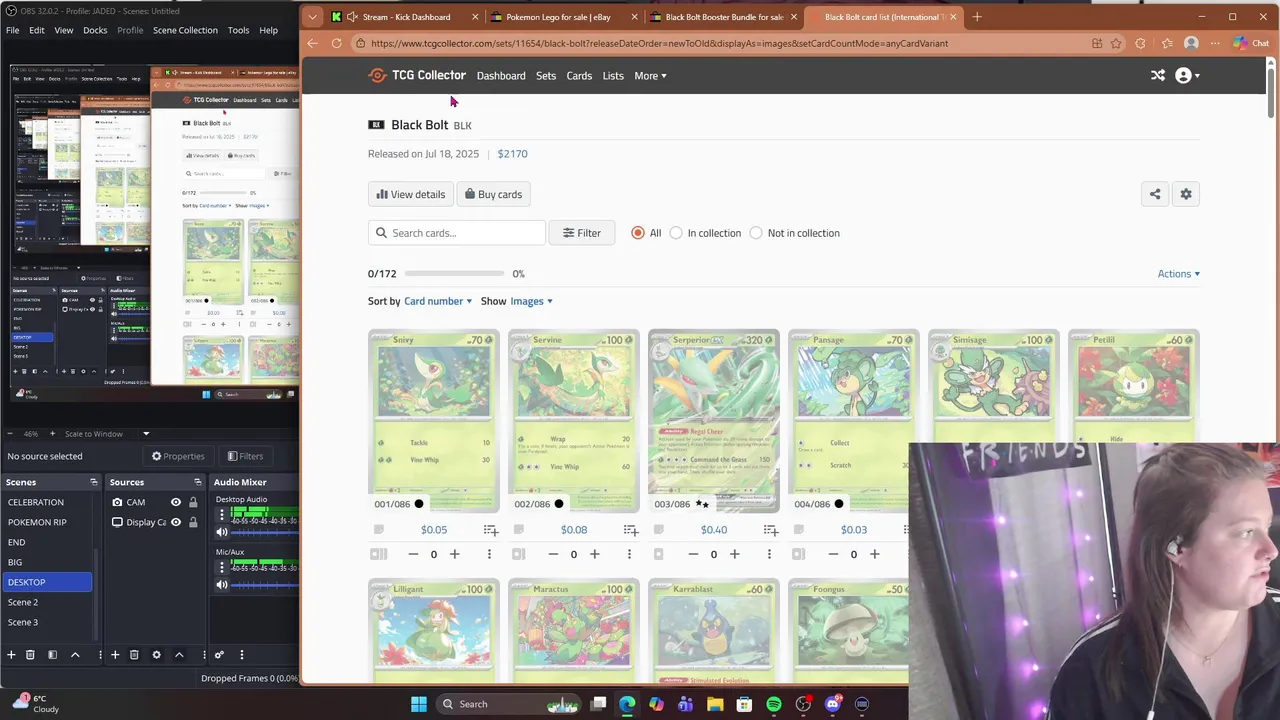Open source properties gear in OBS Sources toolbar

point(156,655)
